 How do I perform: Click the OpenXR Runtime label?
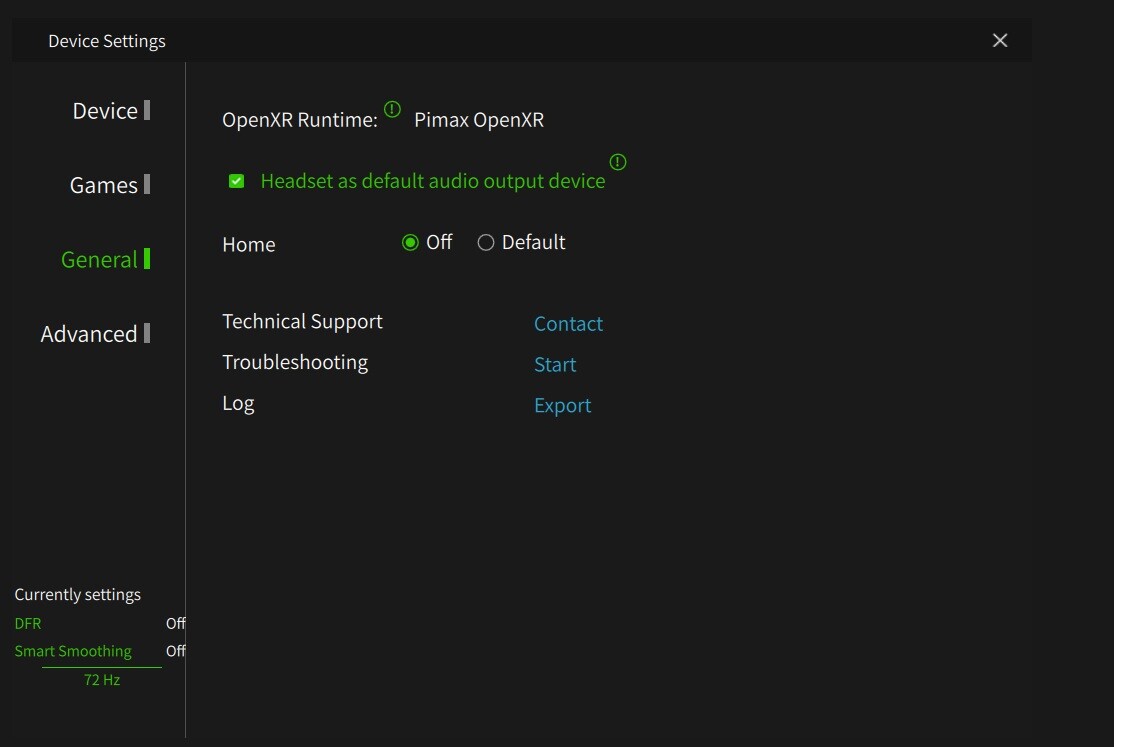pyautogui.click(x=300, y=119)
